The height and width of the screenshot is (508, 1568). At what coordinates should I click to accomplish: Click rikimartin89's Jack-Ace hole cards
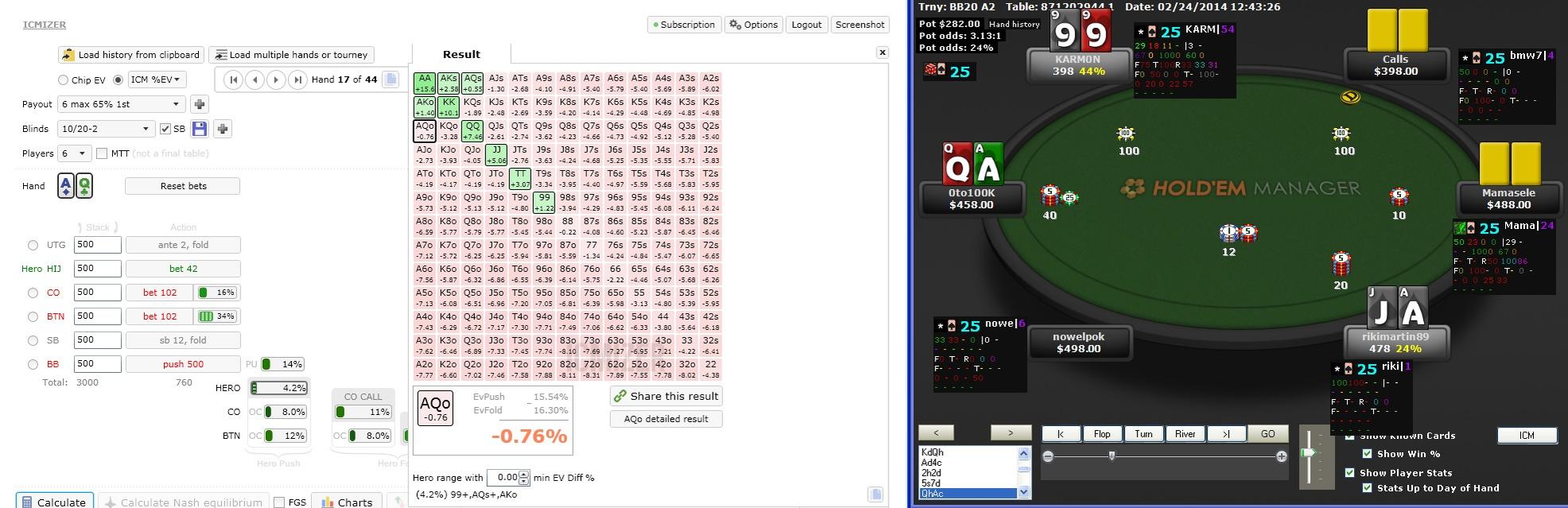coord(1398,307)
